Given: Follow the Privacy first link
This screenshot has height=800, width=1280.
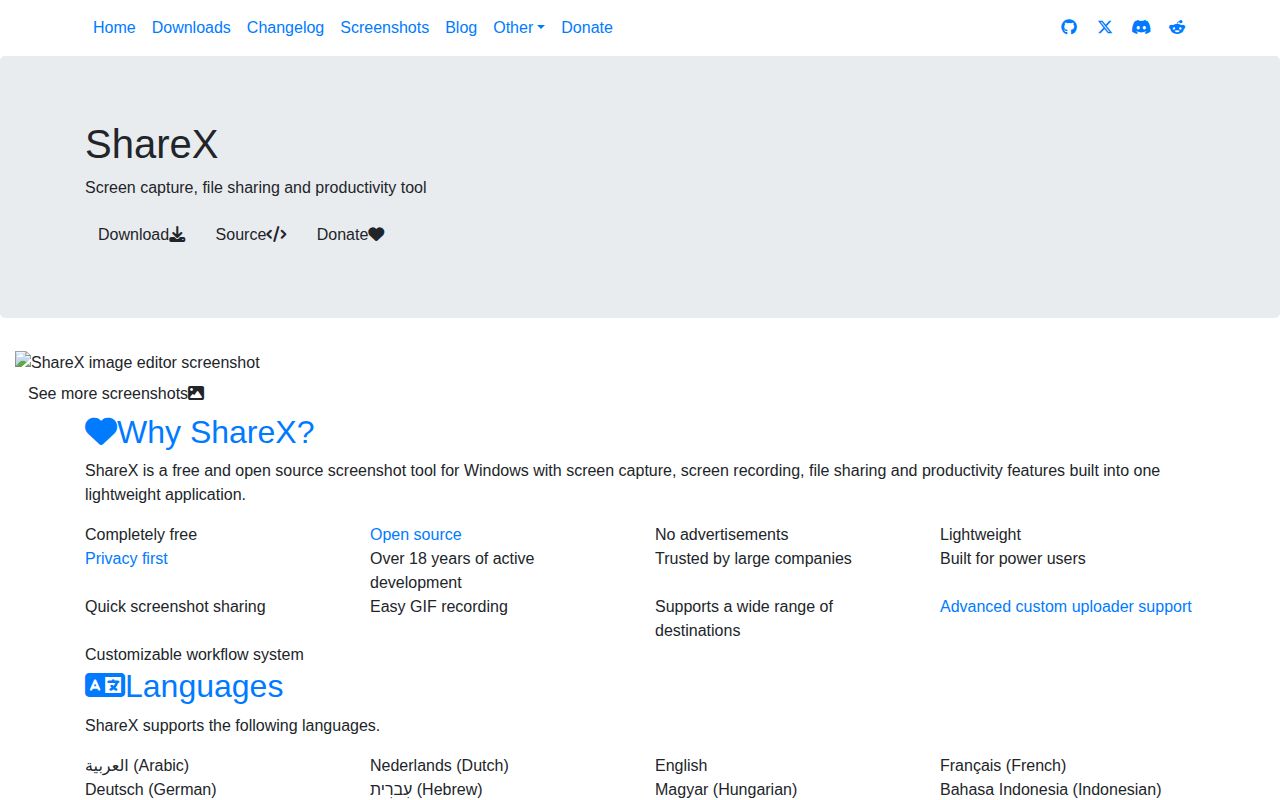Looking at the screenshot, I should coord(126,558).
